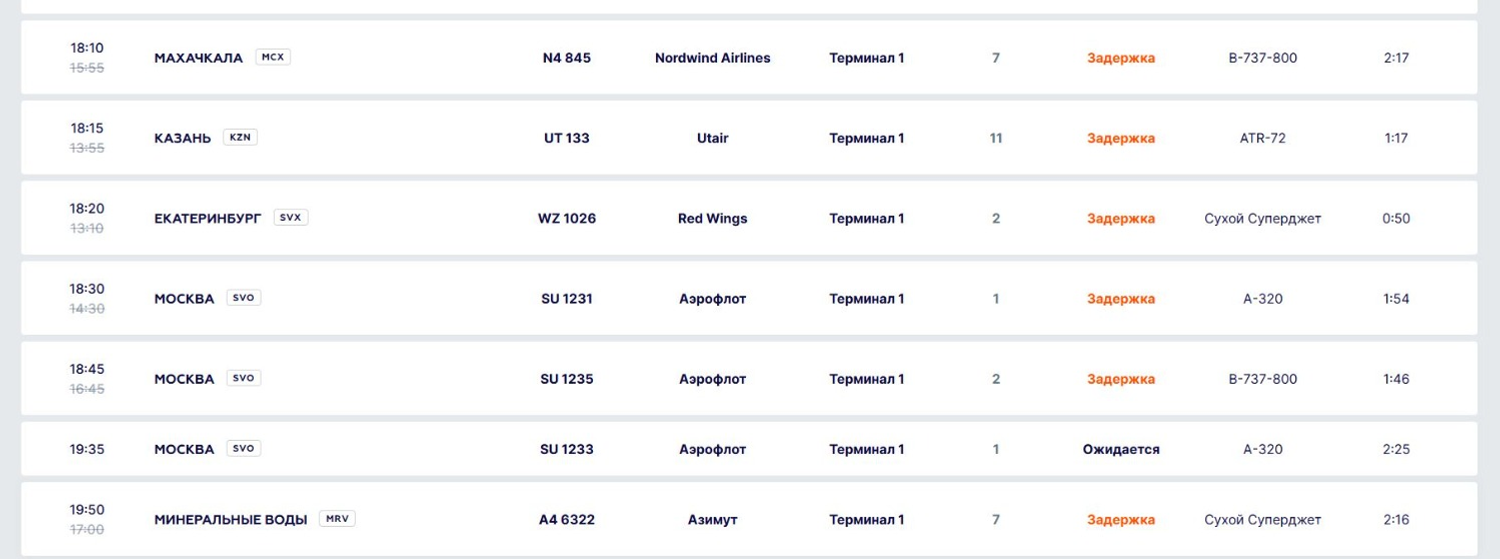1500x560 pixels.
Task: Click the MCX airport code badge
Action: click(x=273, y=57)
